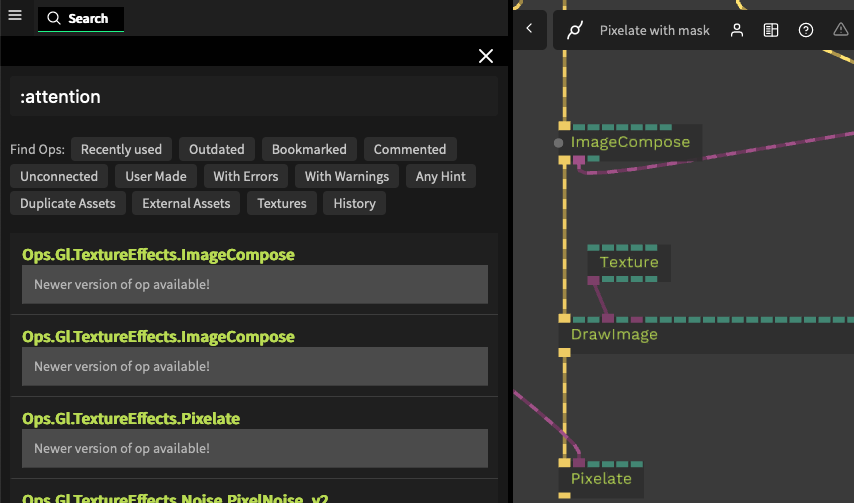Select the Search tab
The height and width of the screenshot is (503, 854).
coord(81,19)
